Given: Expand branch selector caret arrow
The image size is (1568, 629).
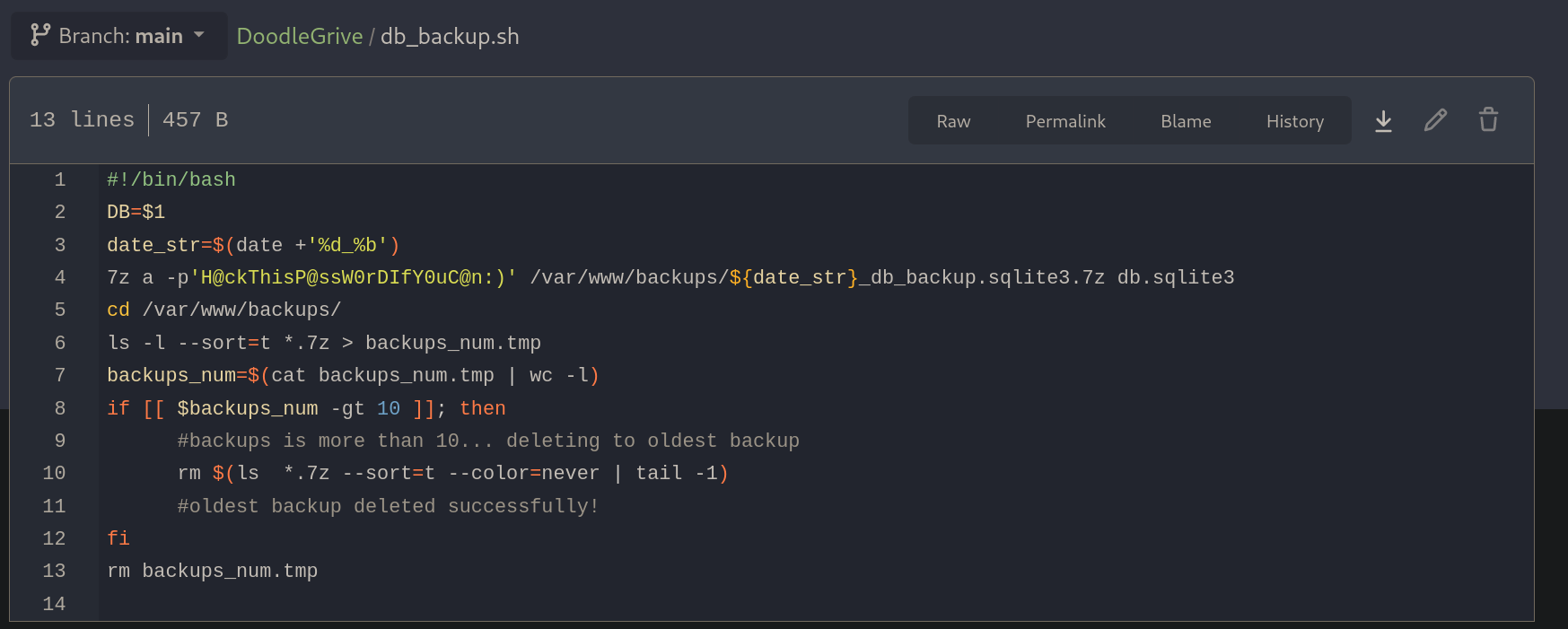Looking at the screenshot, I should (x=199, y=36).
